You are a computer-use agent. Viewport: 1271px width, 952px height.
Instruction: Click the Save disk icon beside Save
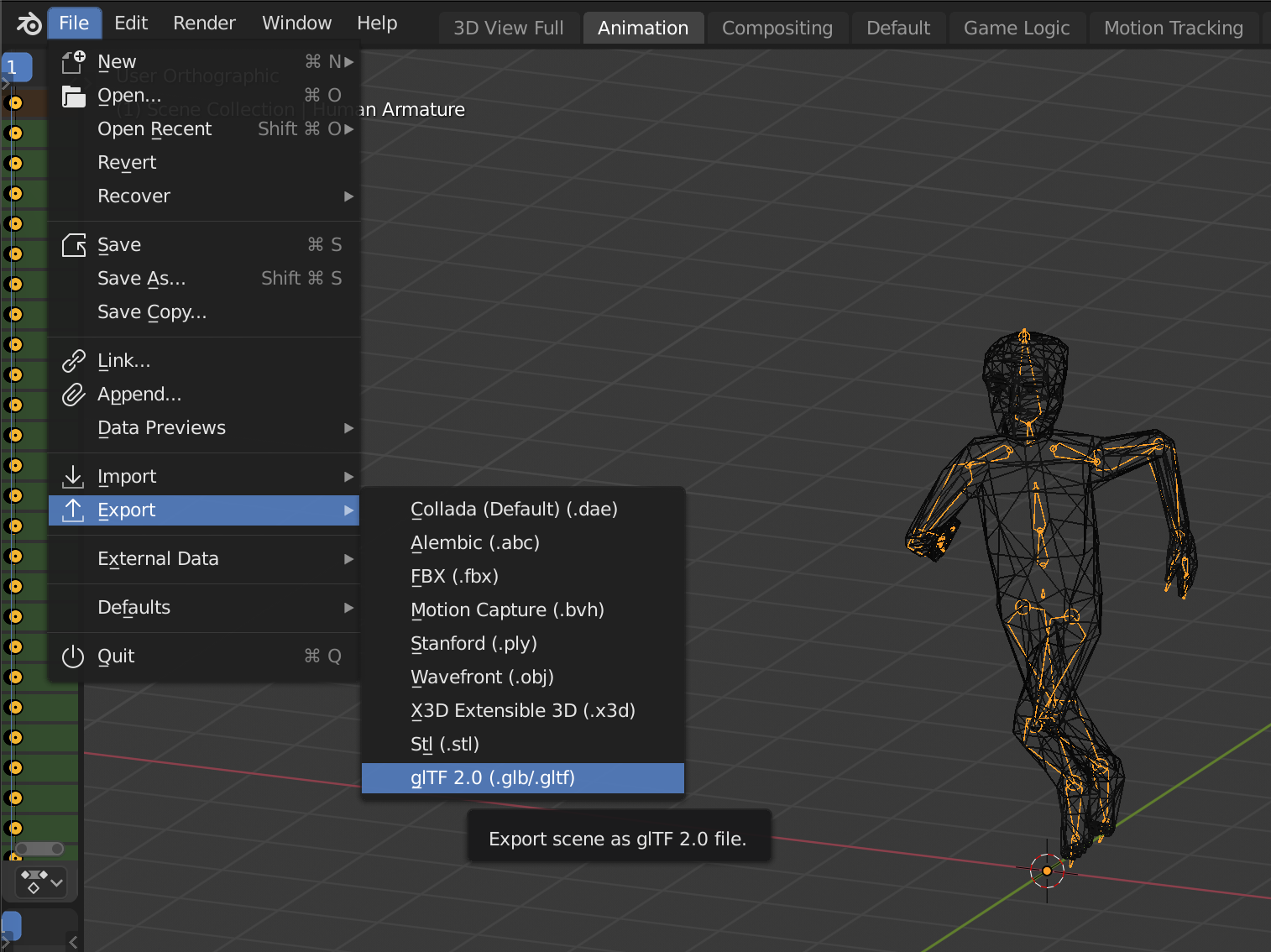(x=73, y=244)
